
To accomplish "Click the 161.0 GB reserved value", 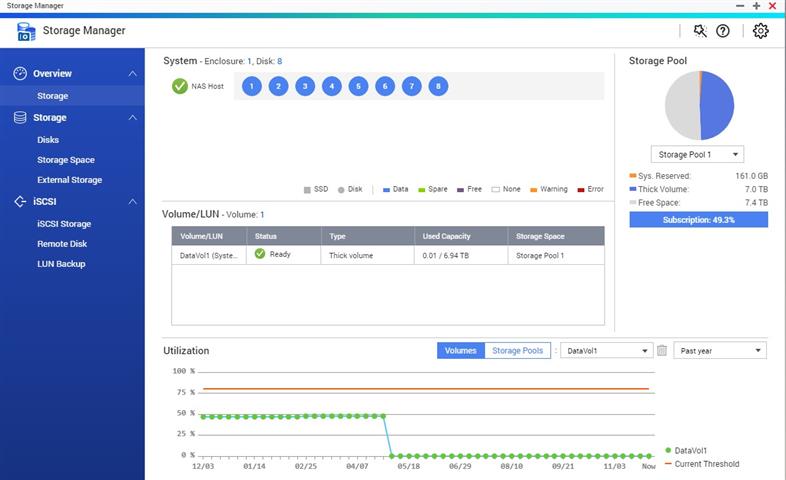I will (x=751, y=176).
